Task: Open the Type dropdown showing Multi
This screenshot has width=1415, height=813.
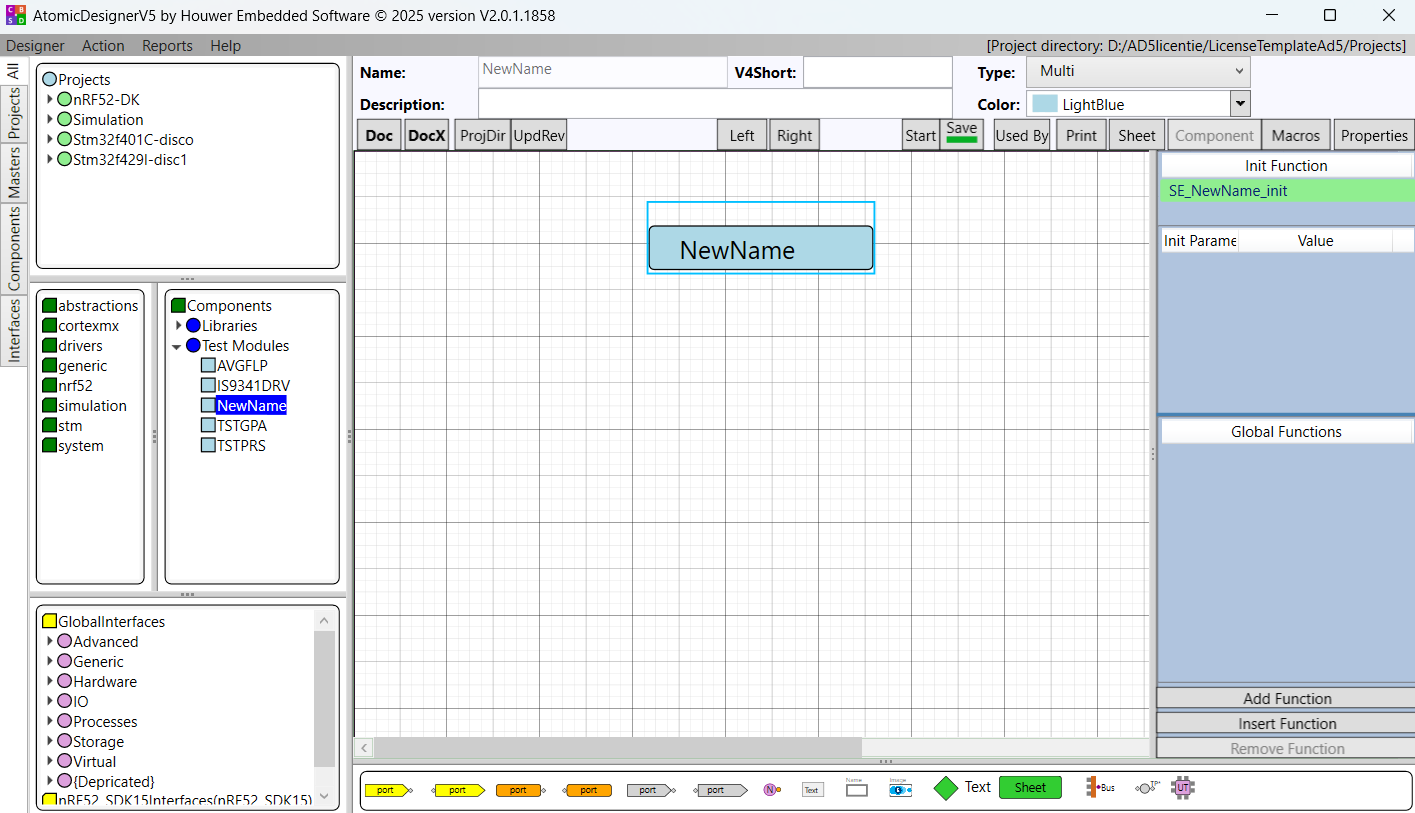Action: point(1138,72)
